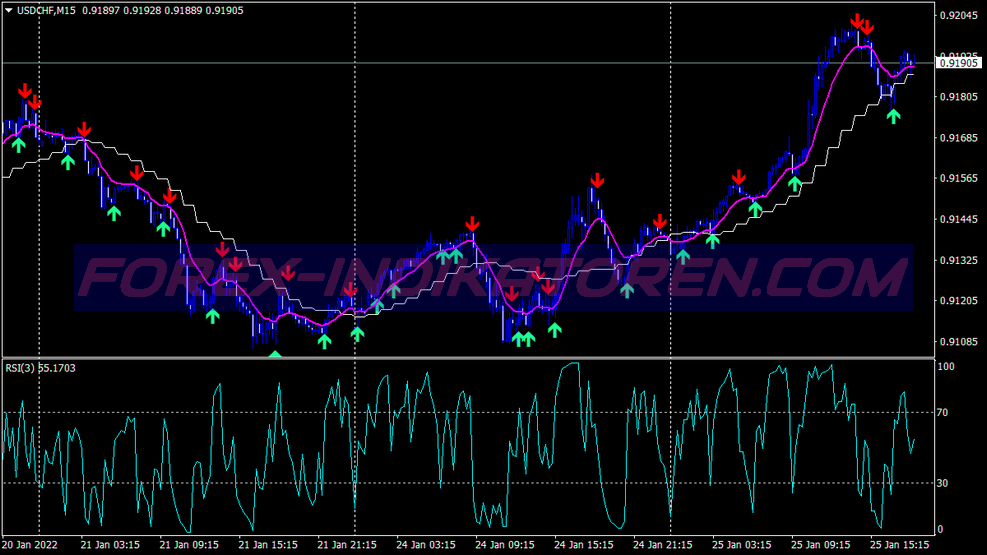The image size is (987, 555).
Task: Select the RSI(3) 55.1703 indicator label
Action: click(40, 368)
